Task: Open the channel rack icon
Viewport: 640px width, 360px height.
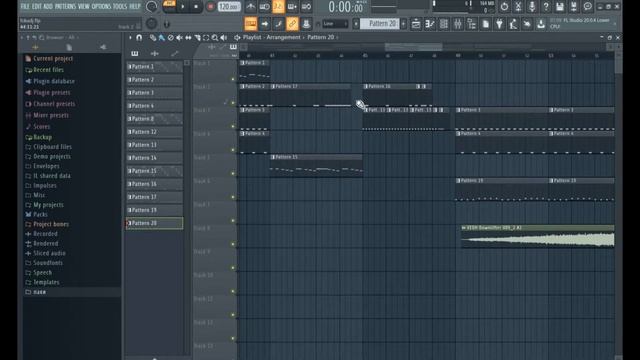Action: [x=444, y=24]
